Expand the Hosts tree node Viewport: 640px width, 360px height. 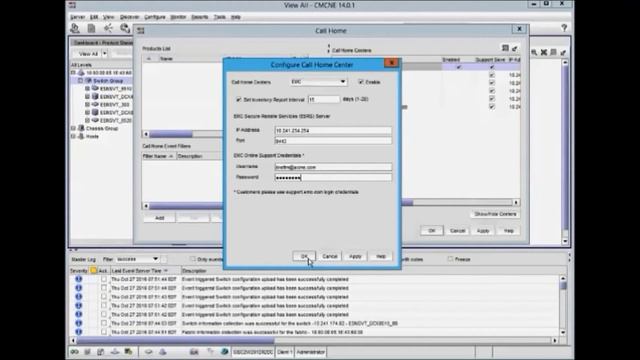click(73, 136)
